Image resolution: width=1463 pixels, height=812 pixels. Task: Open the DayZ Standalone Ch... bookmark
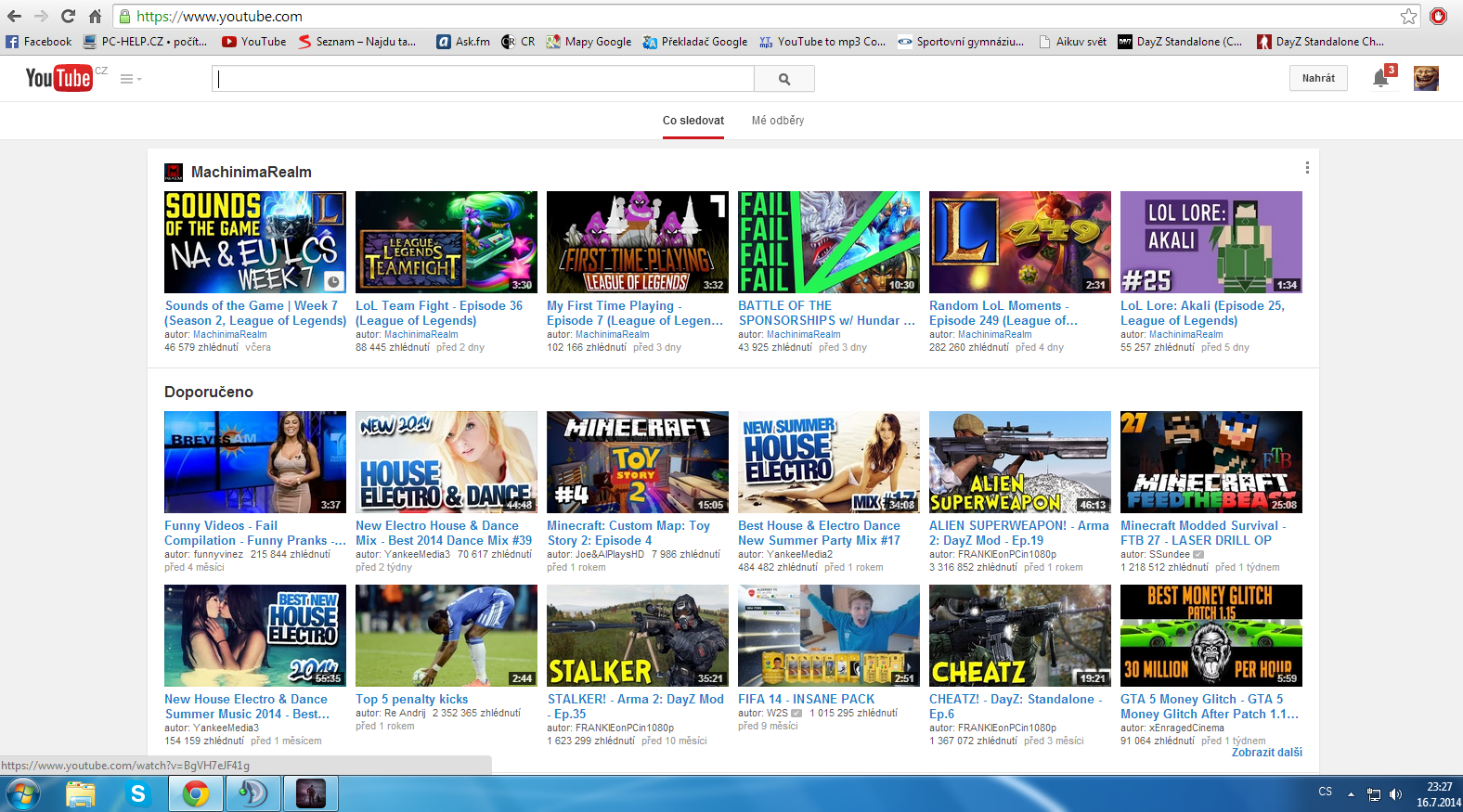click(1320, 42)
